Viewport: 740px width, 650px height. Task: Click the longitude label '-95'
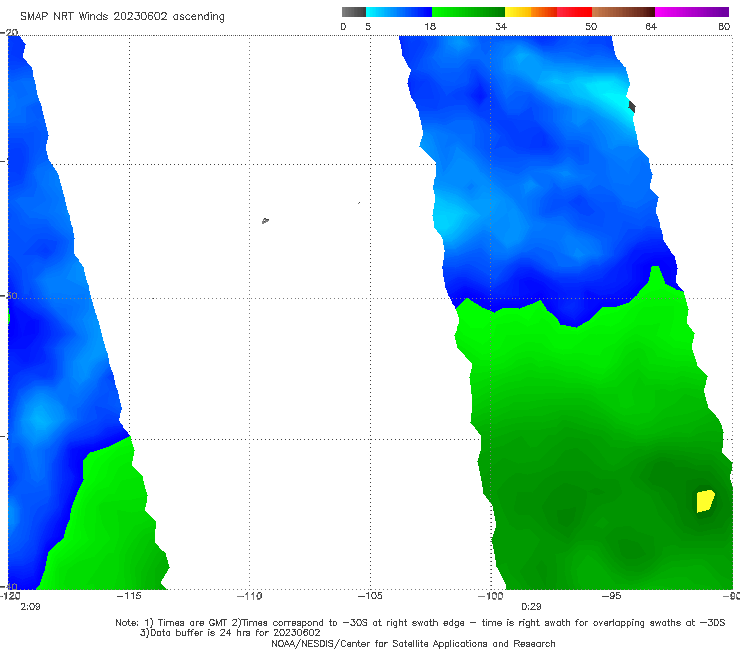[611, 596]
